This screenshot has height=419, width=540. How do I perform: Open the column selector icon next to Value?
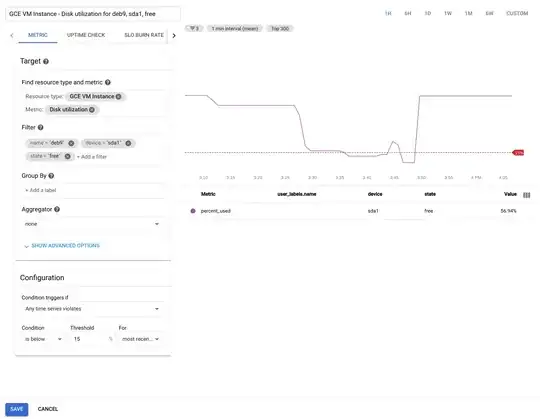point(527,195)
